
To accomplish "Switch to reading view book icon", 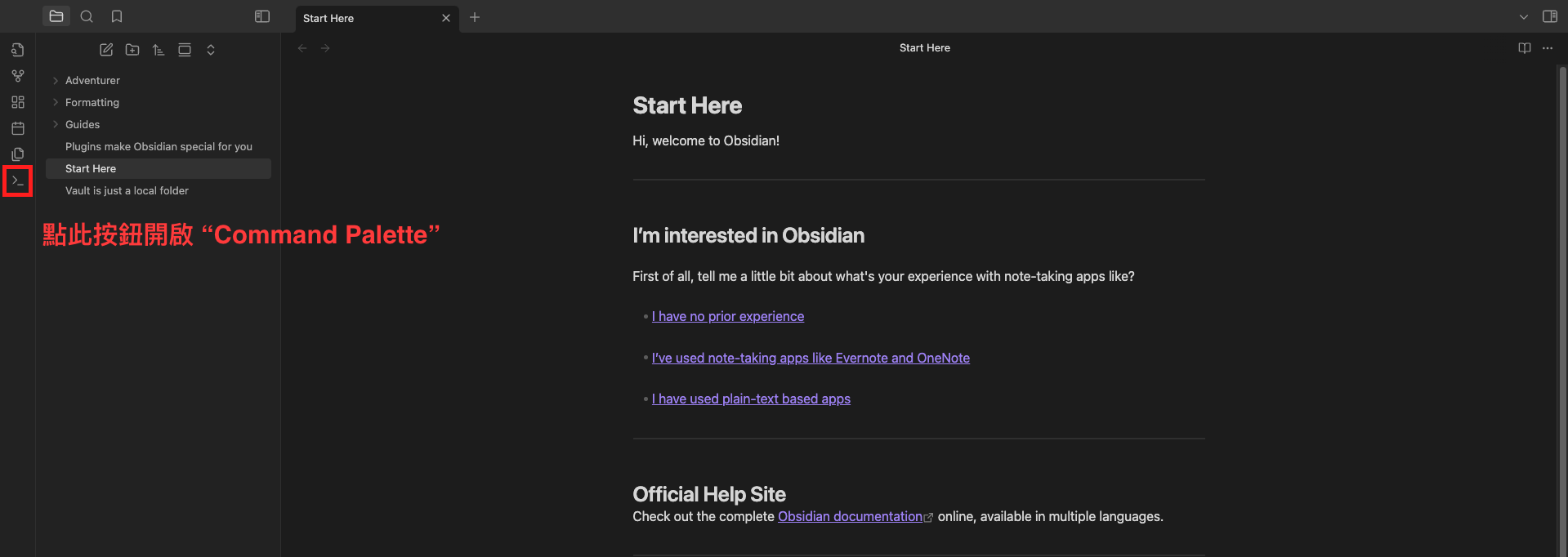I will pos(1525,48).
